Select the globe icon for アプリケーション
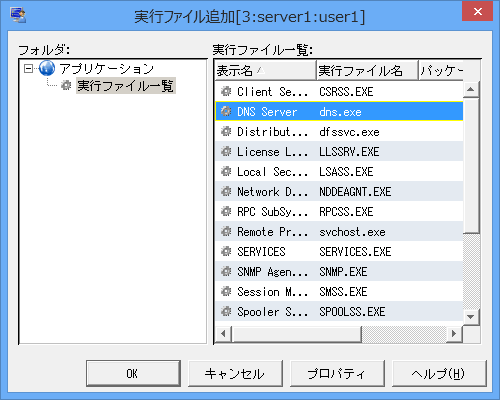Image resolution: width=500 pixels, height=400 pixels. tap(47, 68)
